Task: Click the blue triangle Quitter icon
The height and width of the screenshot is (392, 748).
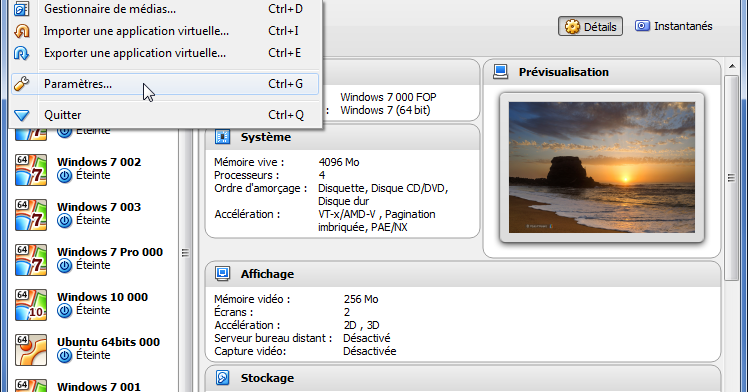Action: tap(21, 115)
